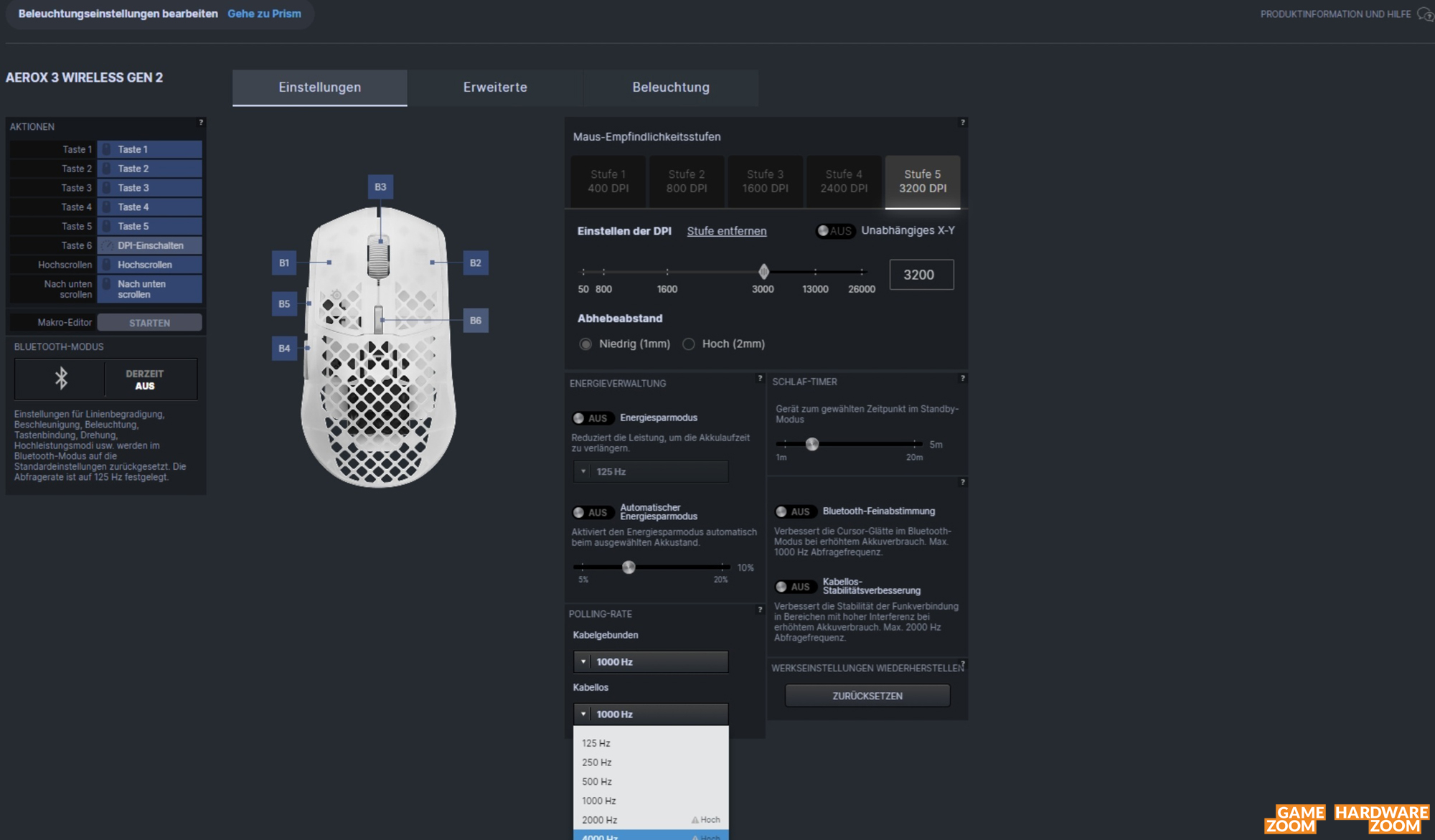Open the Taste 2 action dropdown
The image size is (1435, 840).
coord(149,169)
